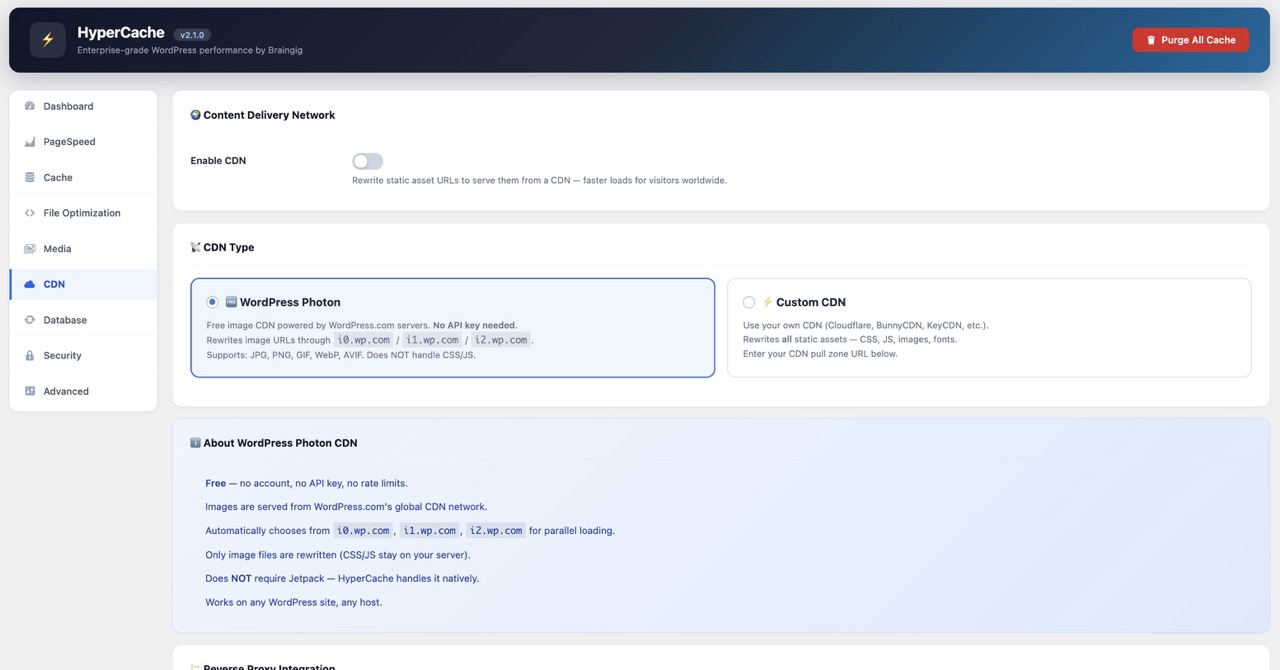This screenshot has height=670, width=1280.
Task: Open the Advanced menu item
Action: tap(83, 391)
